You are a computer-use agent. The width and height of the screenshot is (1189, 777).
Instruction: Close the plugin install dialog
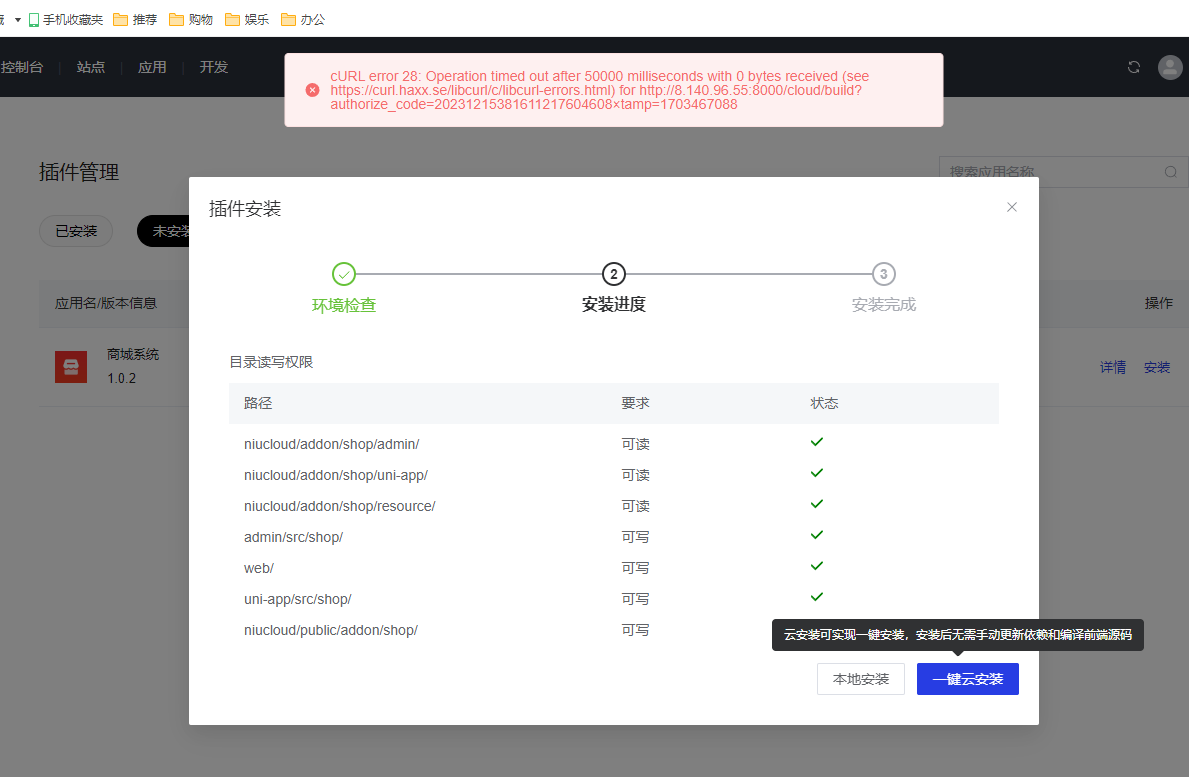[1011, 207]
